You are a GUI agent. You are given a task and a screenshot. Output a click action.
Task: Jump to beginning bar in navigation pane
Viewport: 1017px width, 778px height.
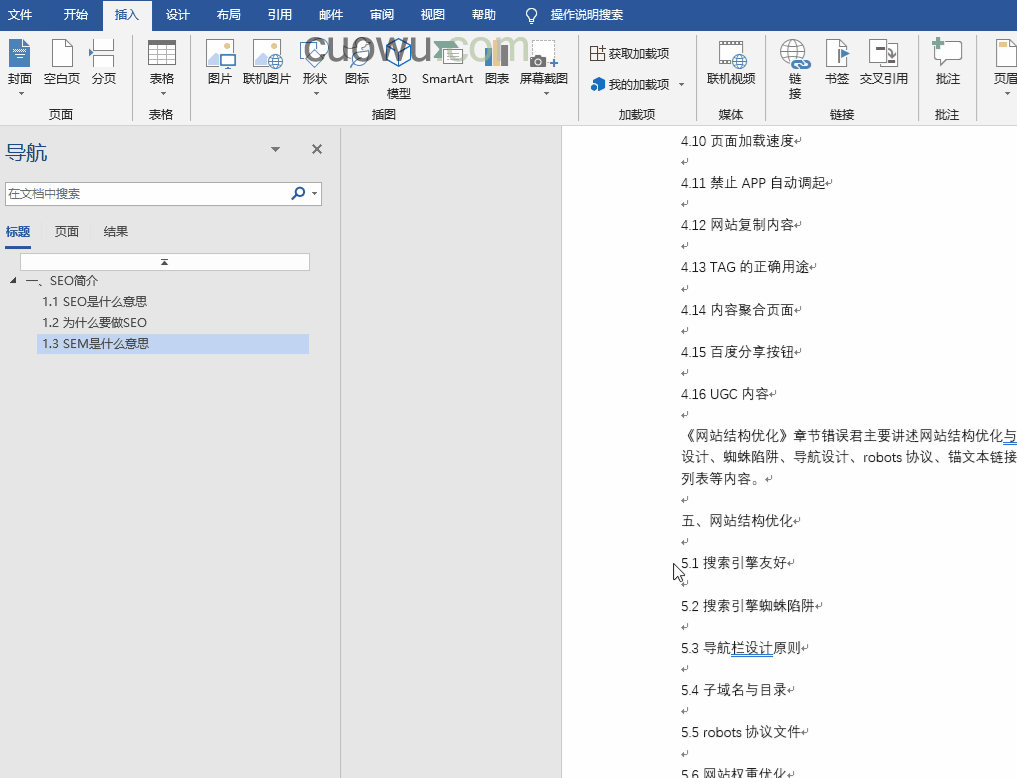[x=165, y=262]
